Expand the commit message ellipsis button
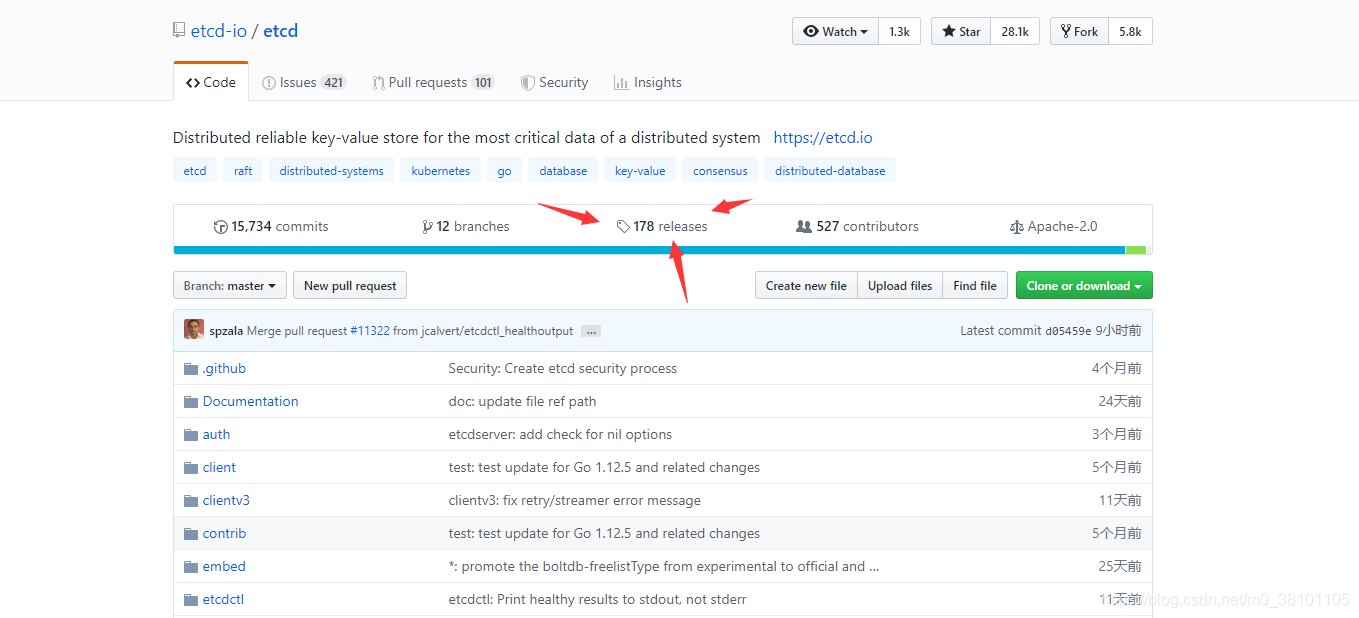 click(x=591, y=331)
